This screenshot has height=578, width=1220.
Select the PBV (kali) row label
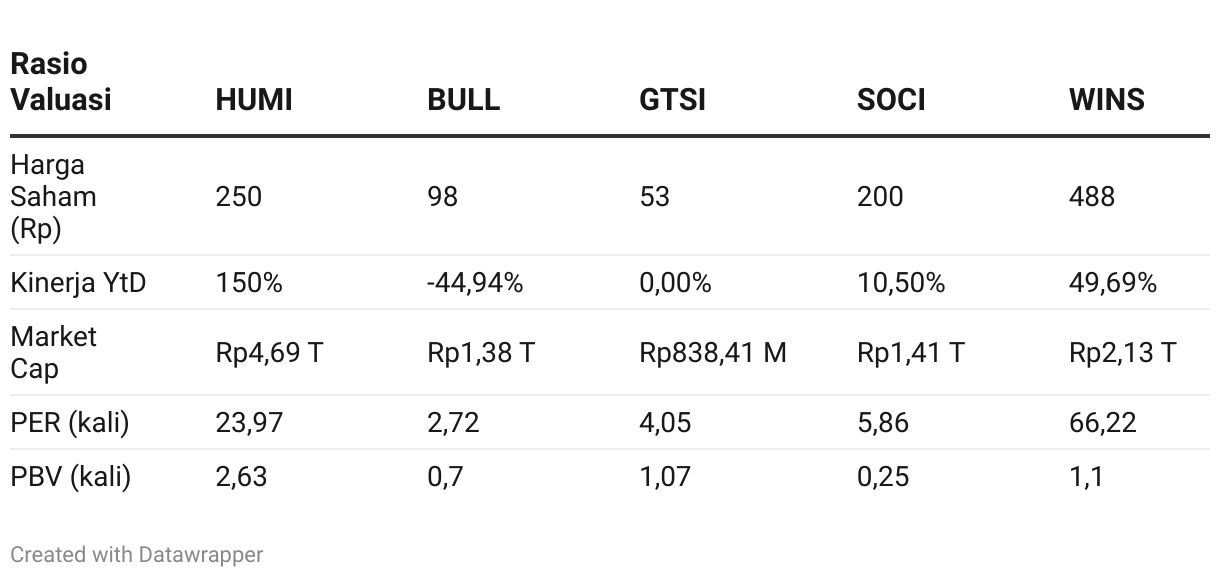(71, 477)
